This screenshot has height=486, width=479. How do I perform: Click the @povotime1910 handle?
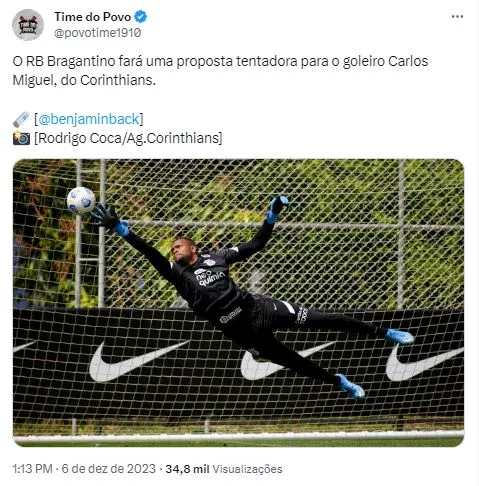[x=98, y=33]
